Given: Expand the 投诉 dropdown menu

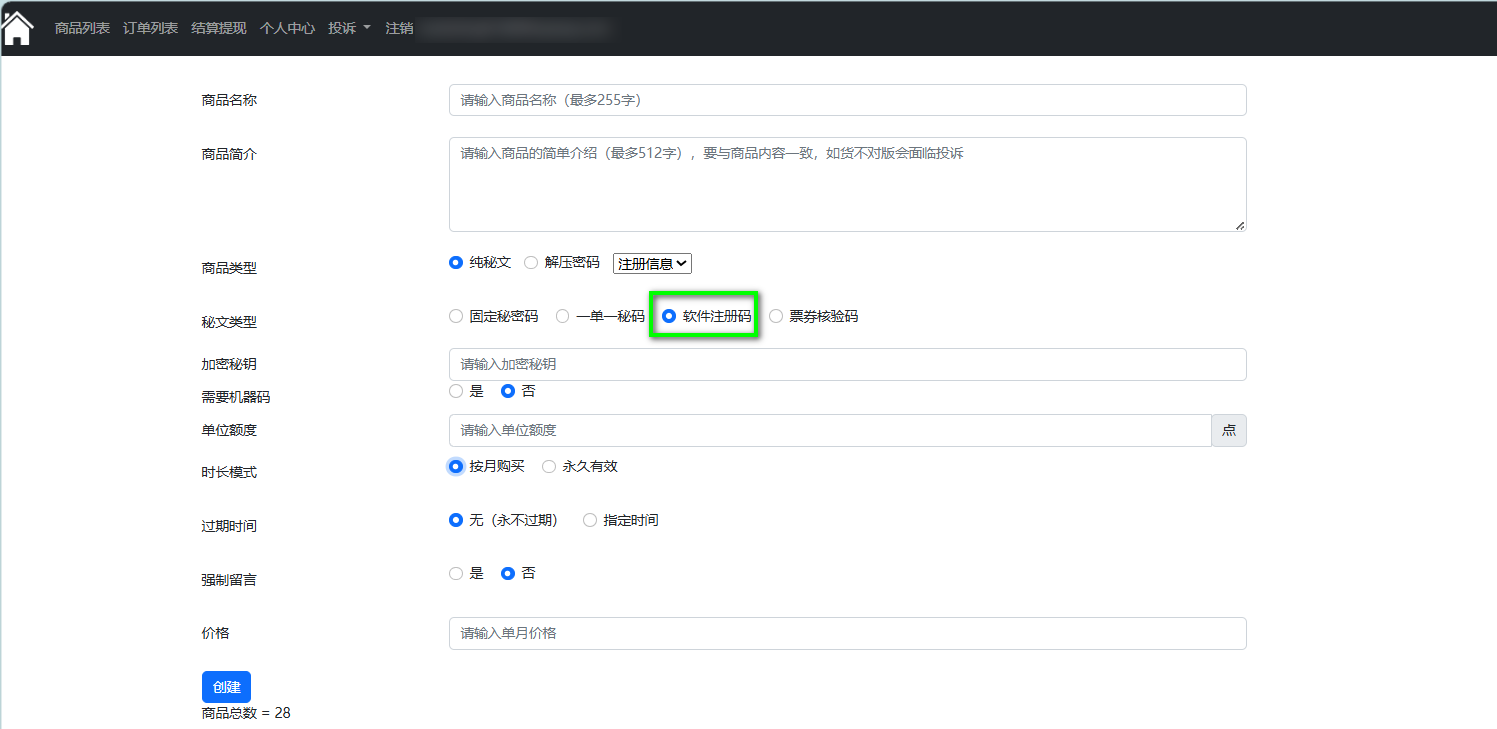Looking at the screenshot, I should pyautogui.click(x=349, y=28).
